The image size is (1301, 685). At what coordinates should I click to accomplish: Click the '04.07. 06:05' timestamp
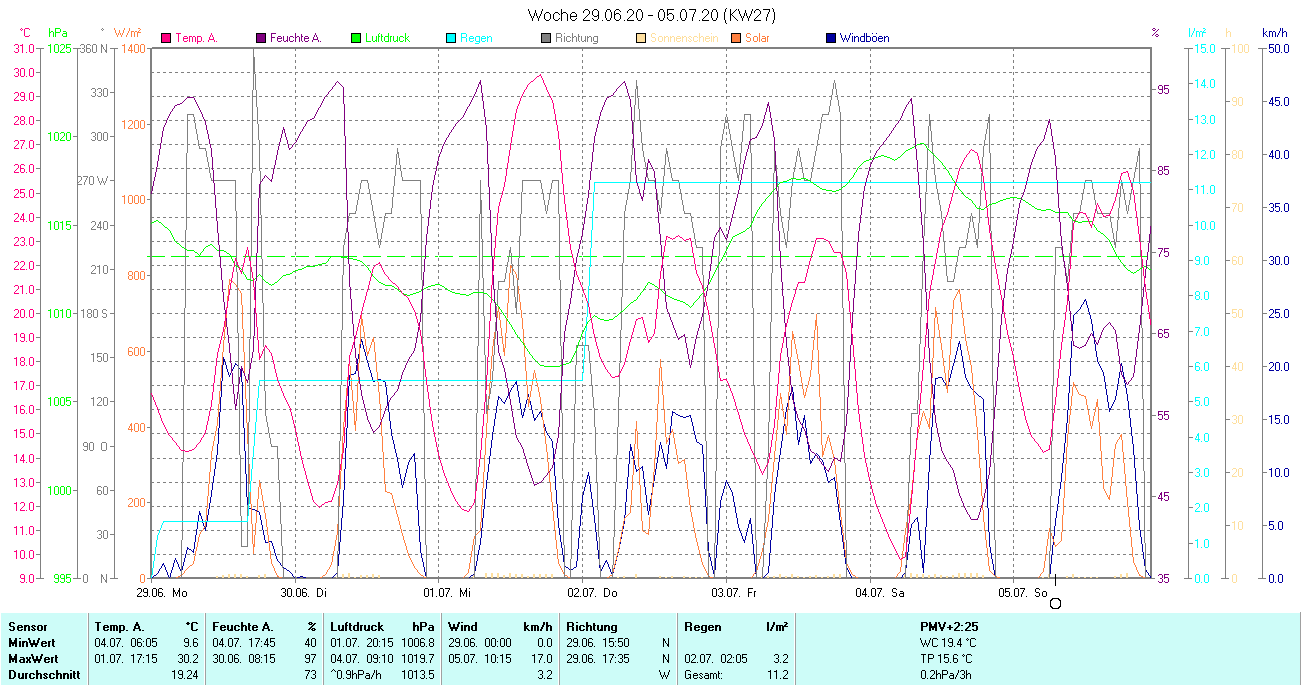pyautogui.click(x=126, y=642)
